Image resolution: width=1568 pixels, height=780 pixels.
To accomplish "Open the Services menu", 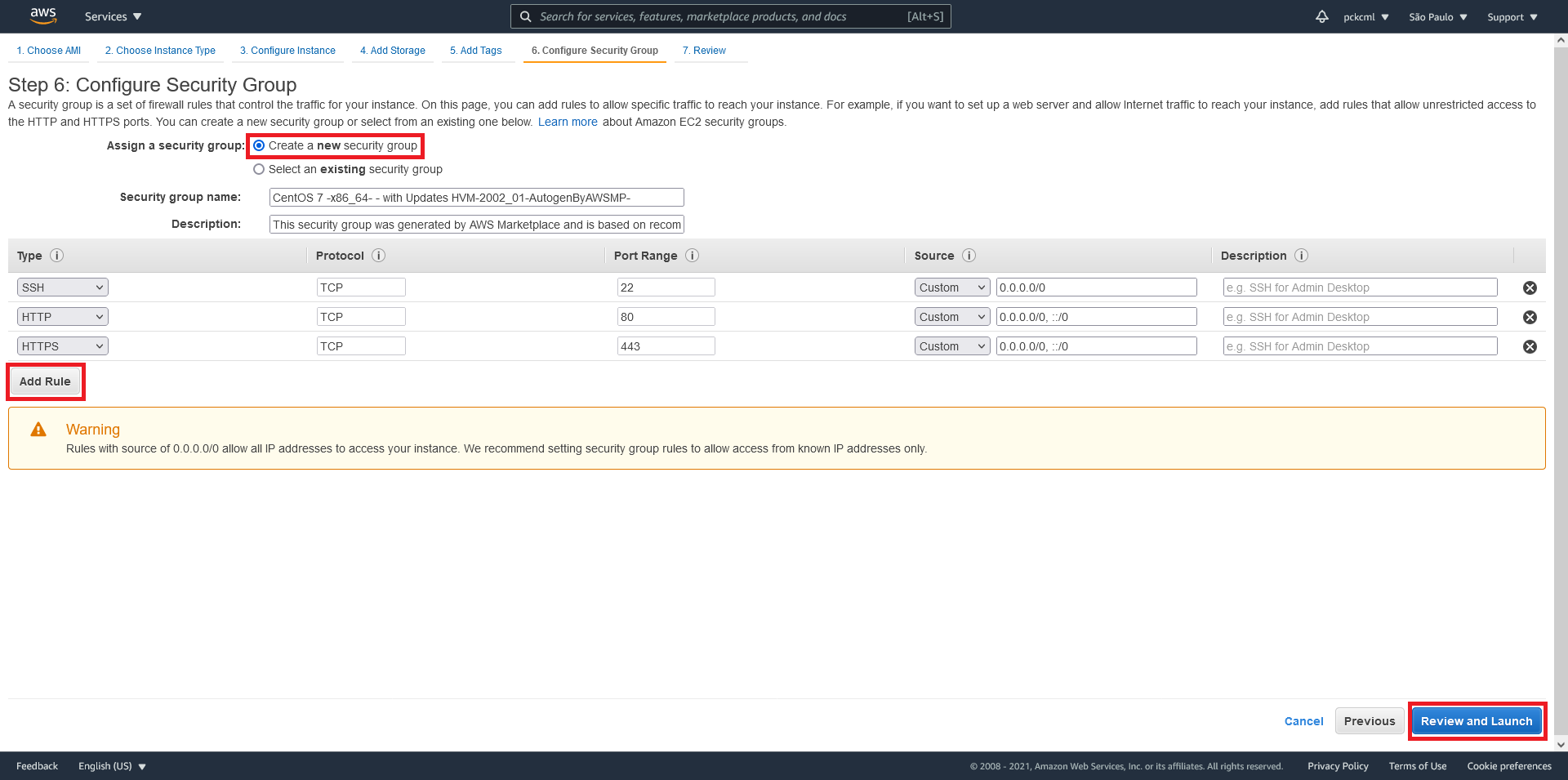I will (x=112, y=16).
